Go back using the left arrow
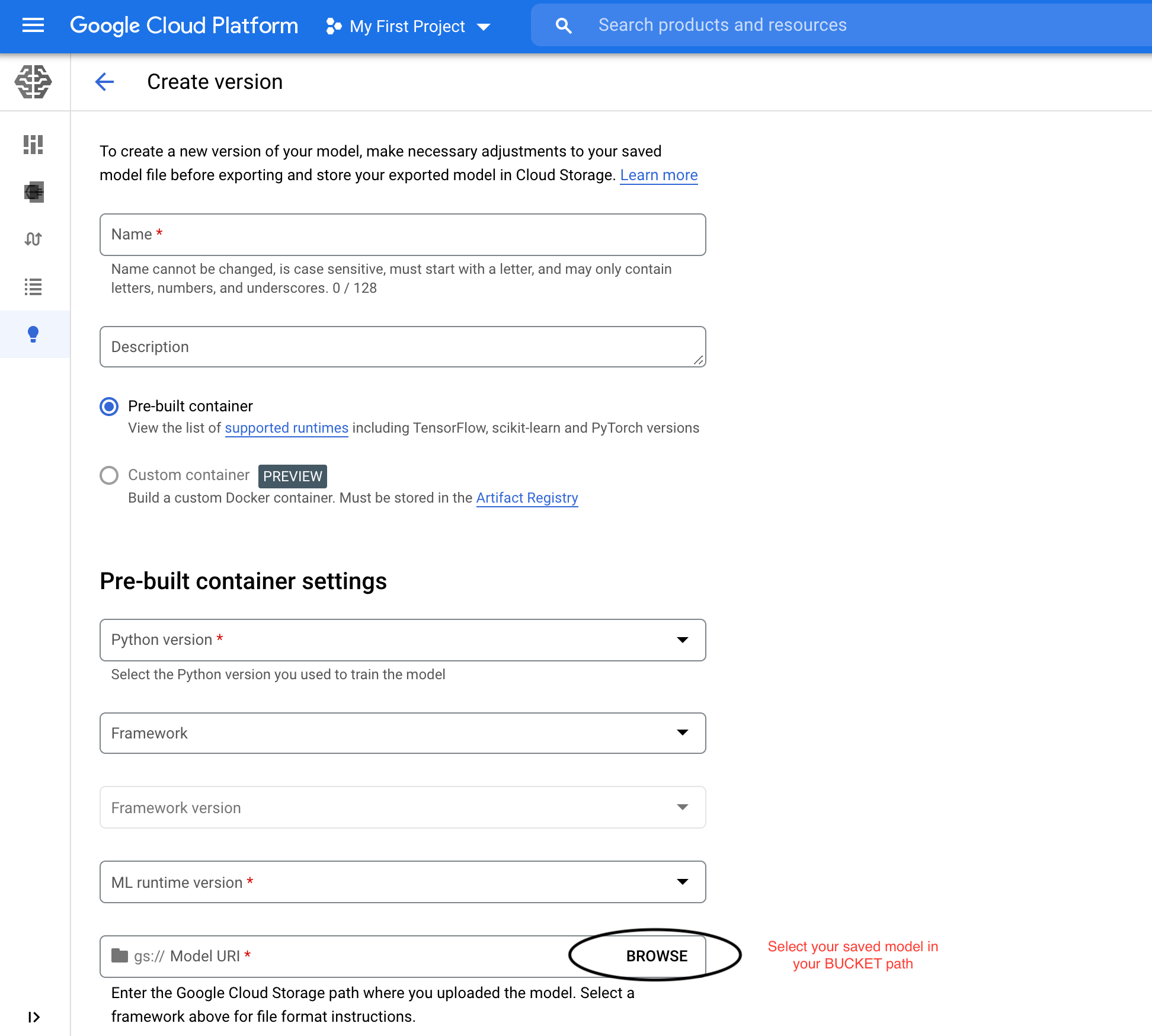Screen dimensions: 1152x1036 pyautogui.click(x=104, y=82)
